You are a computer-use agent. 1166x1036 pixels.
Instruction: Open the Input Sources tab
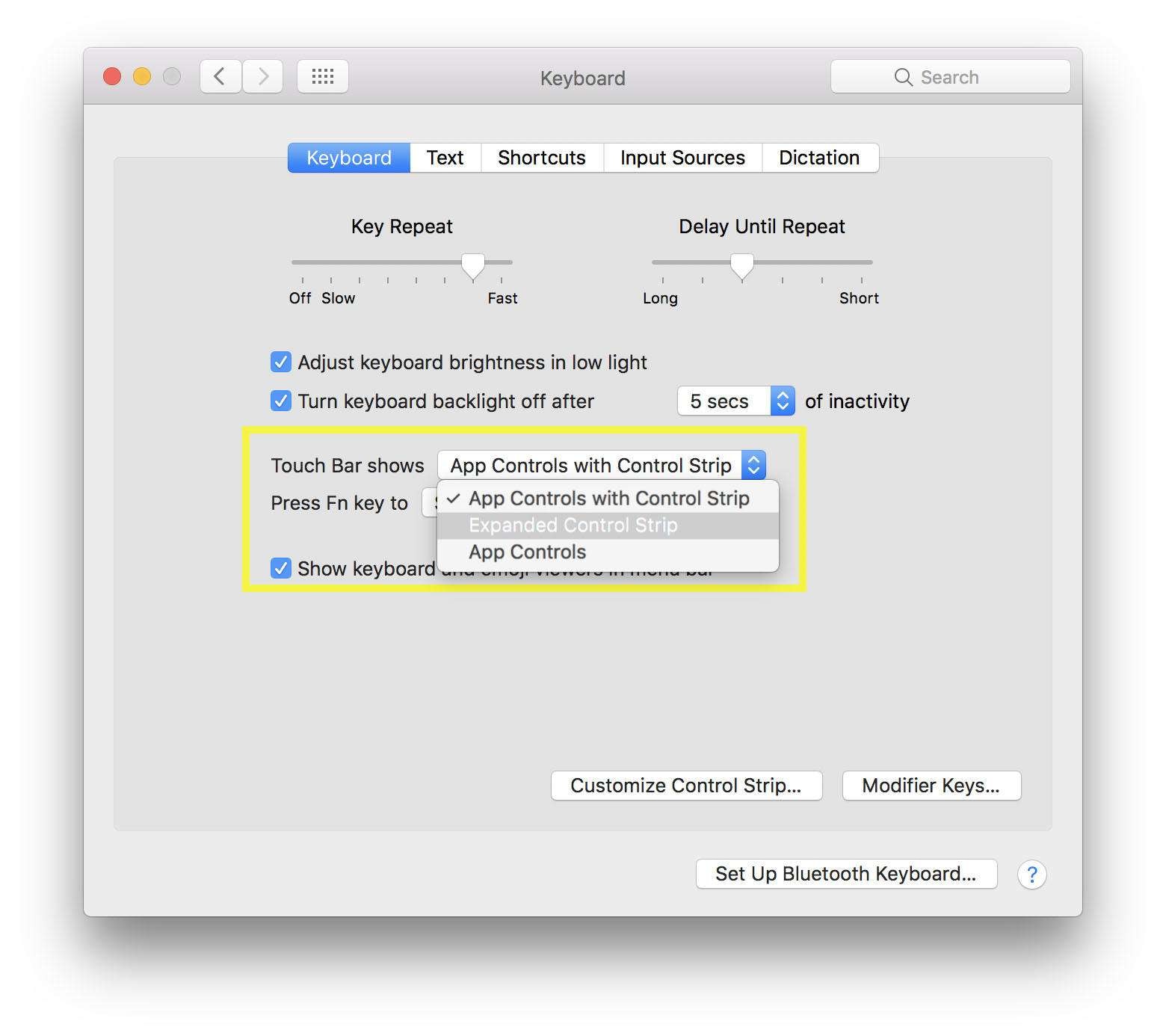[682, 158]
